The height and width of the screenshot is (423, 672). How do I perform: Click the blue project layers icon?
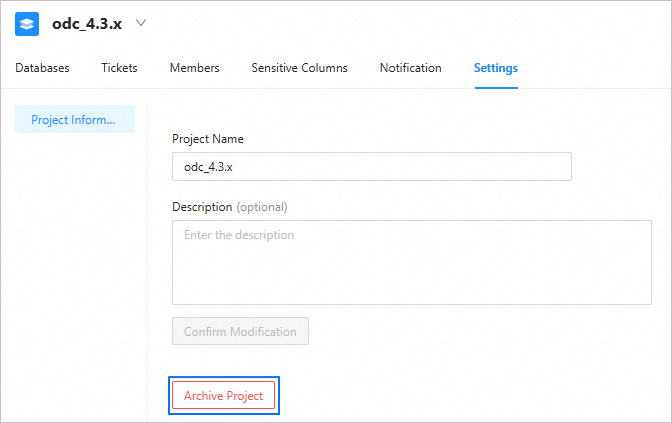click(27, 23)
